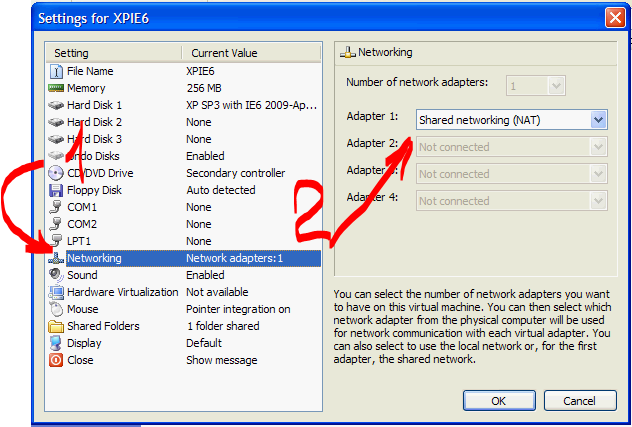Click the 'Show message' value
Viewport: 632px width, 427px height.
222,360
